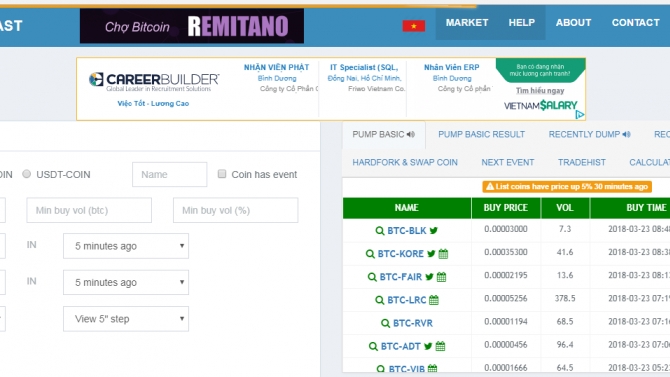The width and height of the screenshot is (670, 377).
Task: Click the NHÂN VIÊN PHÁT job ad link
Action: 276,68
